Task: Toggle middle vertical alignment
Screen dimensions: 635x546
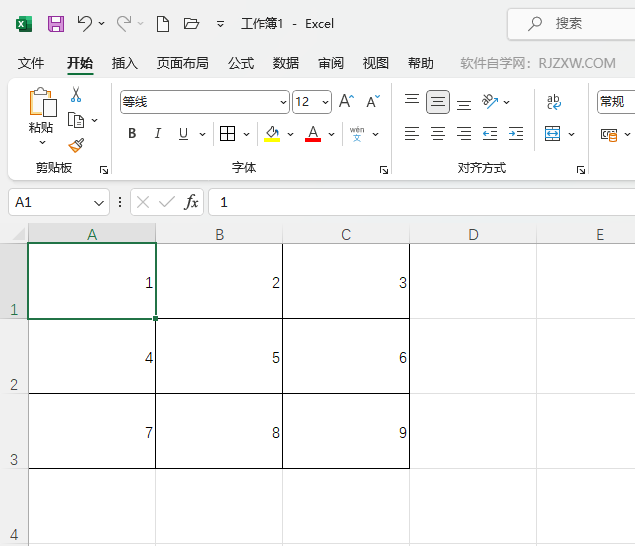Action: point(438,102)
